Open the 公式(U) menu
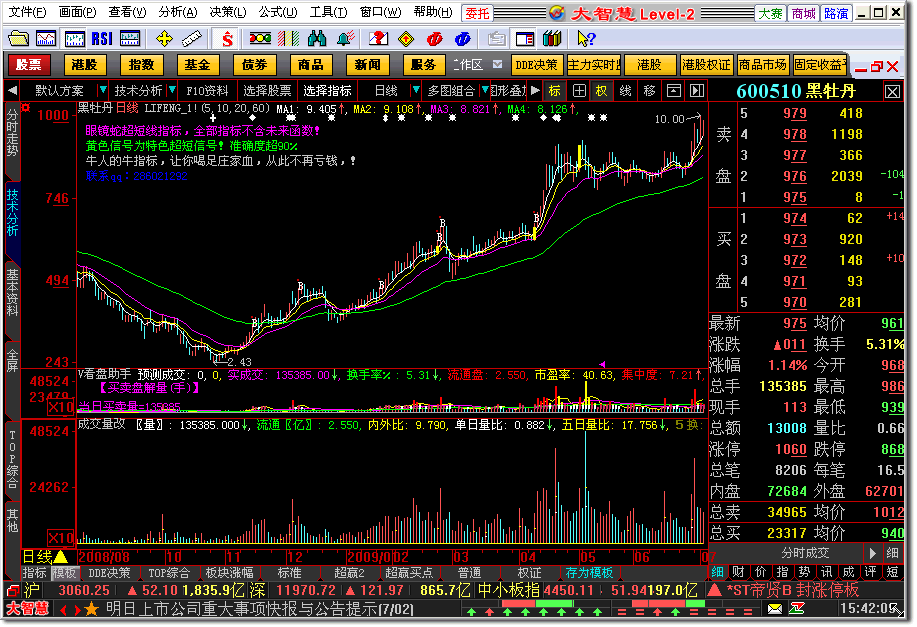Screen dimensions: 917x627 [278, 12]
